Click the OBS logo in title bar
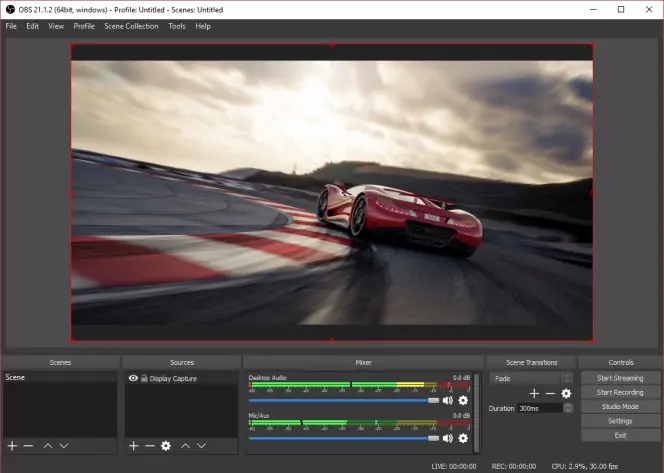This screenshot has height=473, width=664. click(x=10, y=9)
